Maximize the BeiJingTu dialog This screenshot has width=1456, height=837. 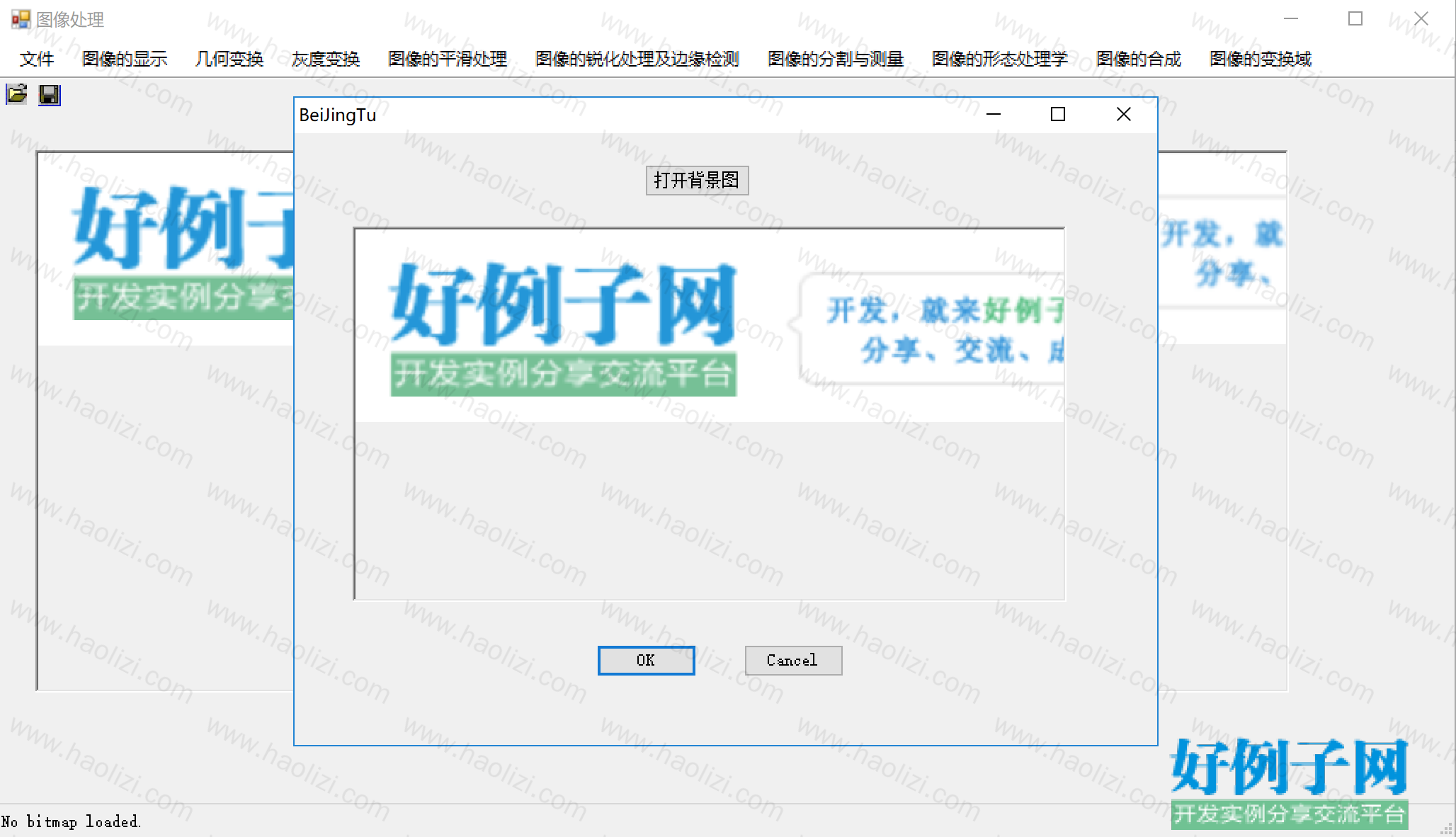tap(1058, 115)
